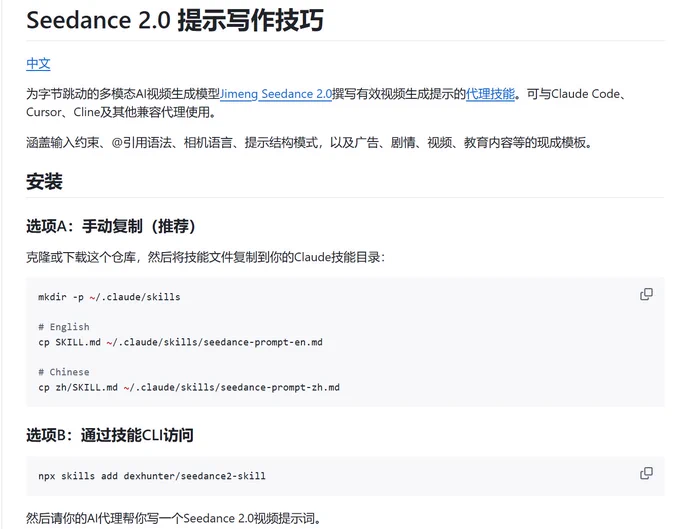Click 'npx skills add dexhunter/seedance2-skill' text
This screenshot has height=529, width=680.
tap(152, 476)
